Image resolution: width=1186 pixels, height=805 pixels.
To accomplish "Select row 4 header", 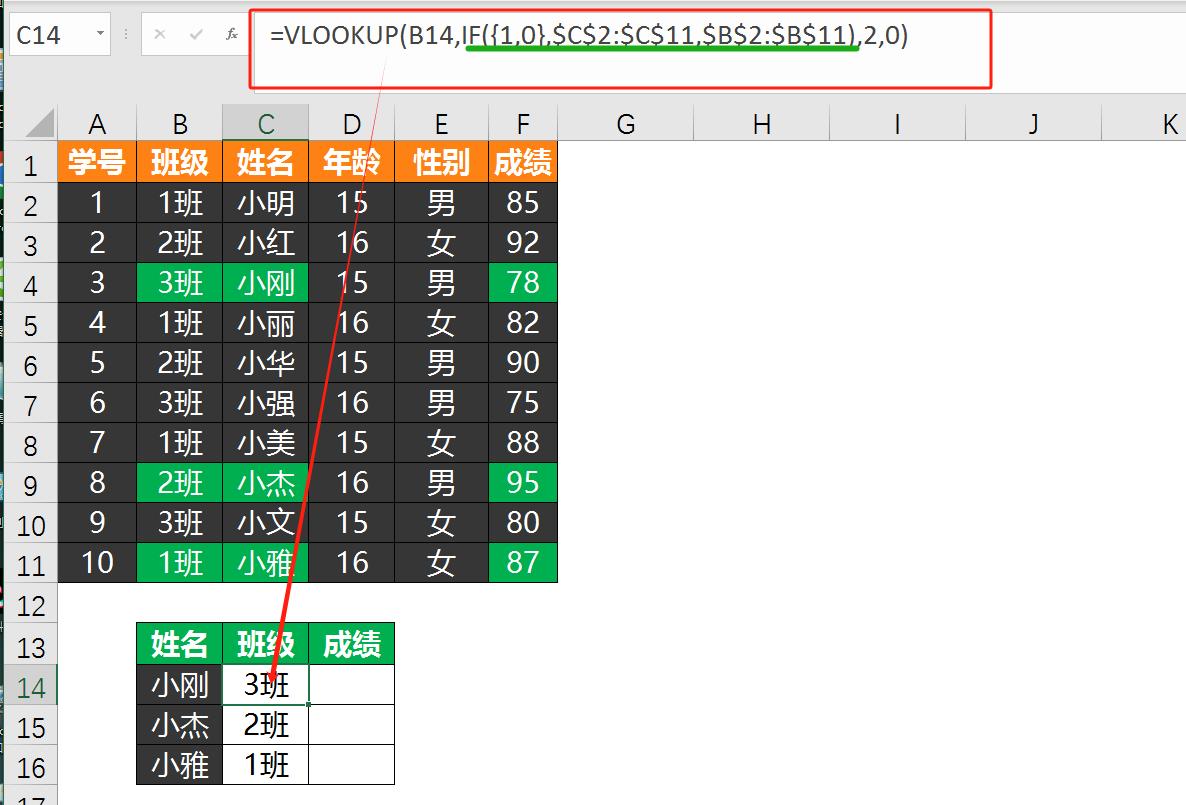I will (x=30, y=284).
